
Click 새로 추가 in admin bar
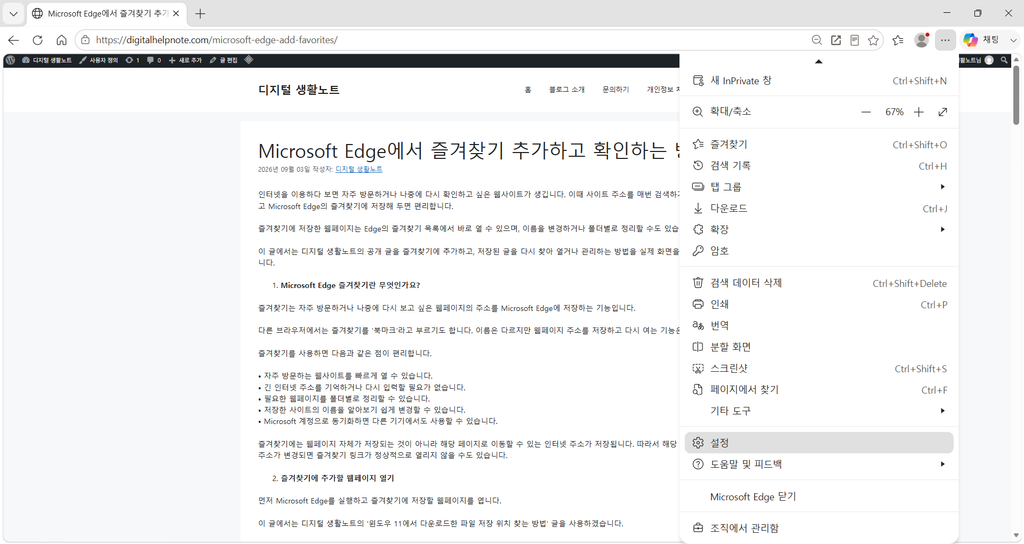(x=185, y=60)
